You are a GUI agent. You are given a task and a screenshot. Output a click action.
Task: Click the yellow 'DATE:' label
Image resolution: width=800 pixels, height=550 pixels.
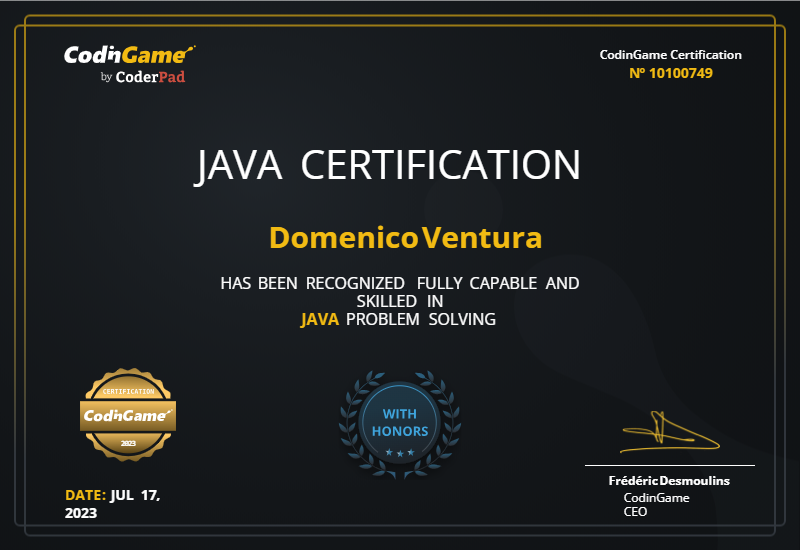pyautogui.click(x=85, y=495)
